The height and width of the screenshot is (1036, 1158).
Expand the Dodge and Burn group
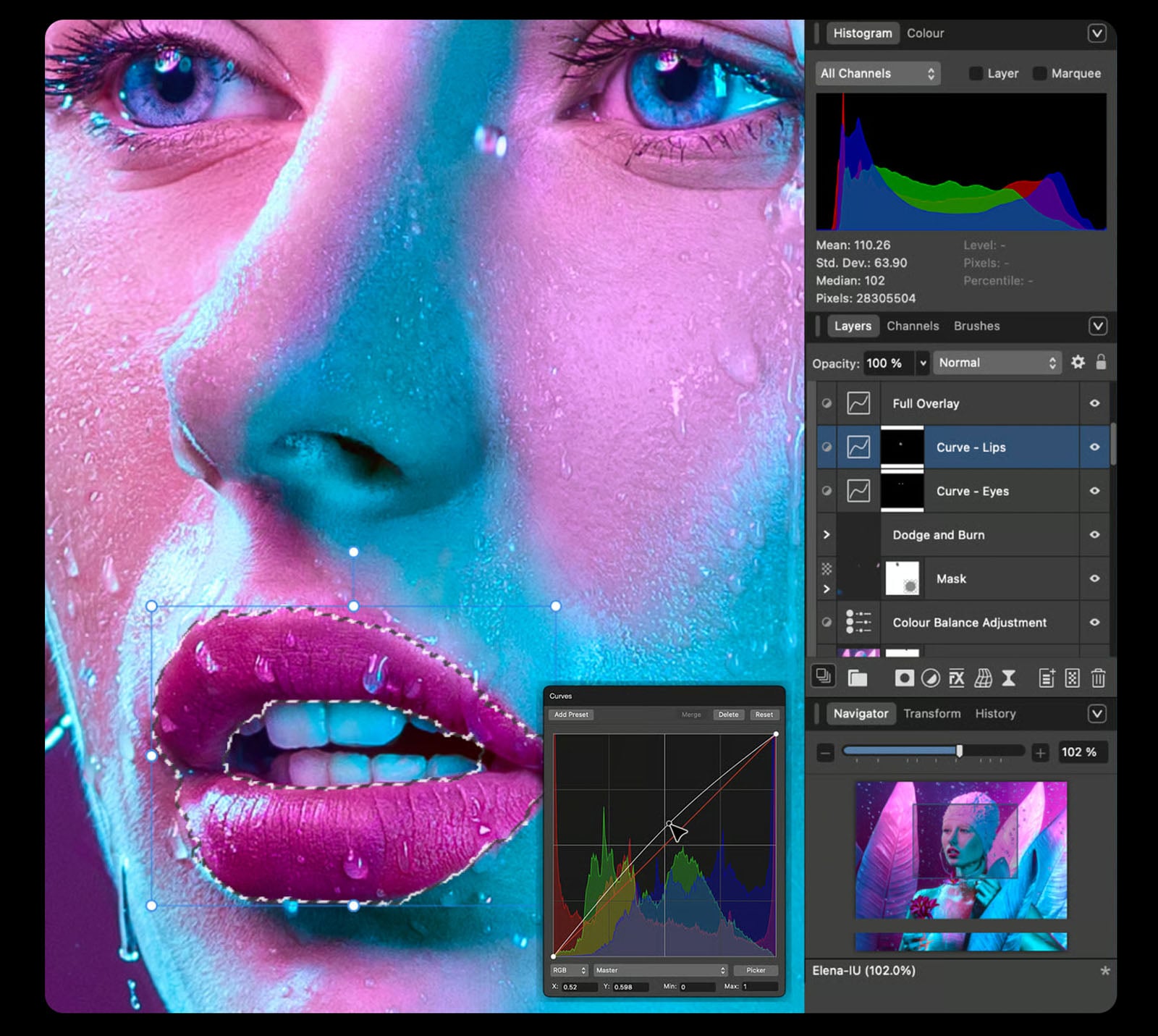click(827, 535)
